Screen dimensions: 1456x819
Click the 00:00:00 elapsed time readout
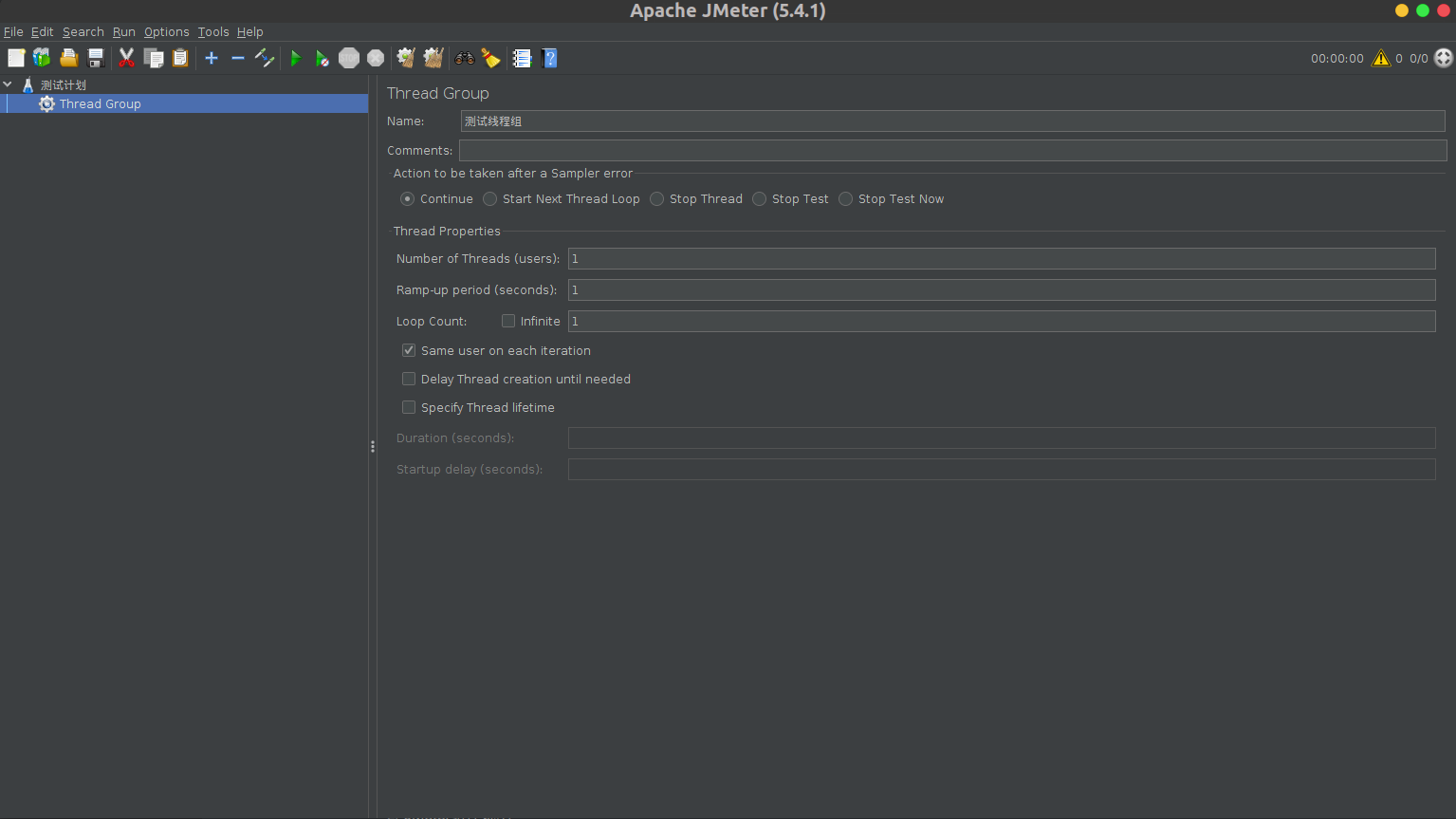(x=1337, y=58)
